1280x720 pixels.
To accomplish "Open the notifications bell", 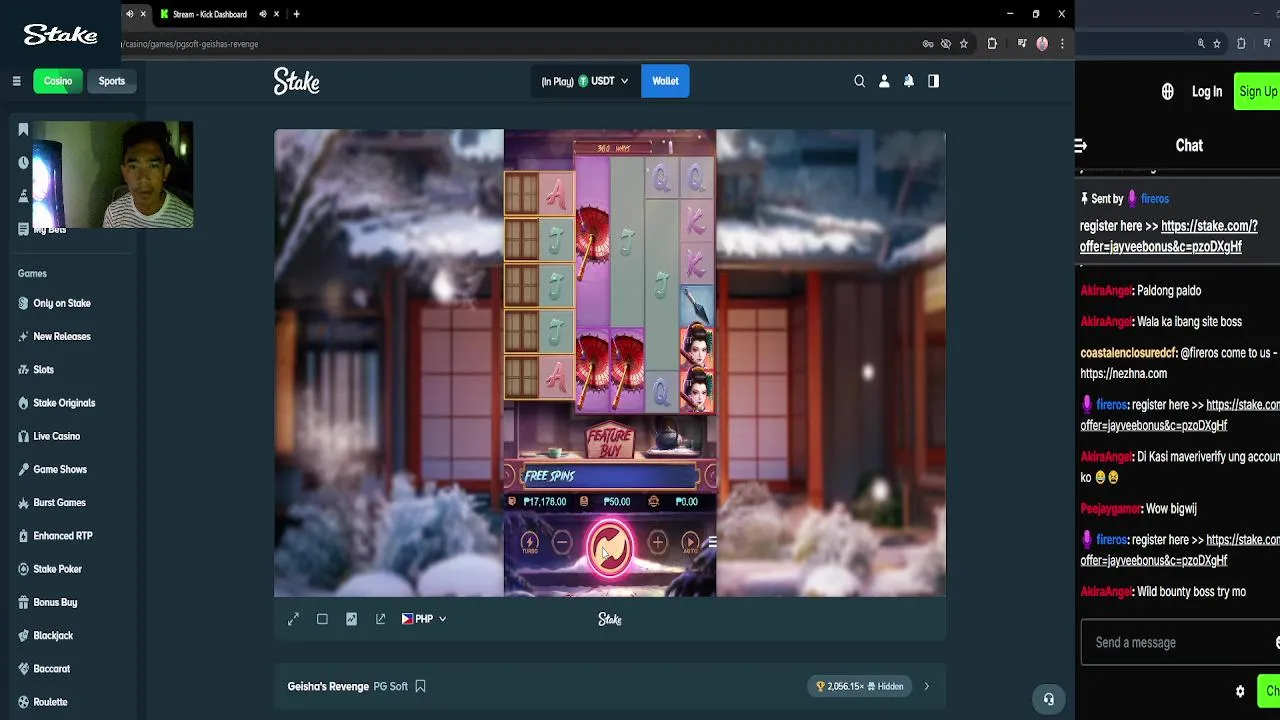I will pyautogui.click(x=909, y=81).
